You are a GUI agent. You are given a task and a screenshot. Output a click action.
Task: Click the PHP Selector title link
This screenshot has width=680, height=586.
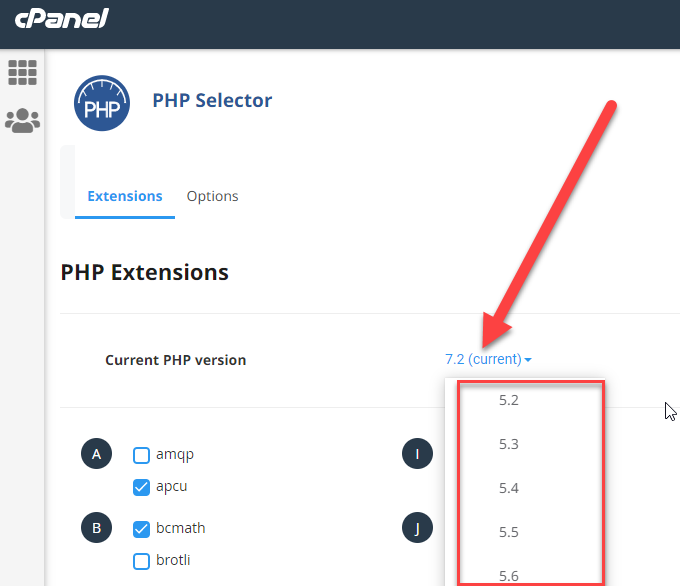[x=212, y=100]
